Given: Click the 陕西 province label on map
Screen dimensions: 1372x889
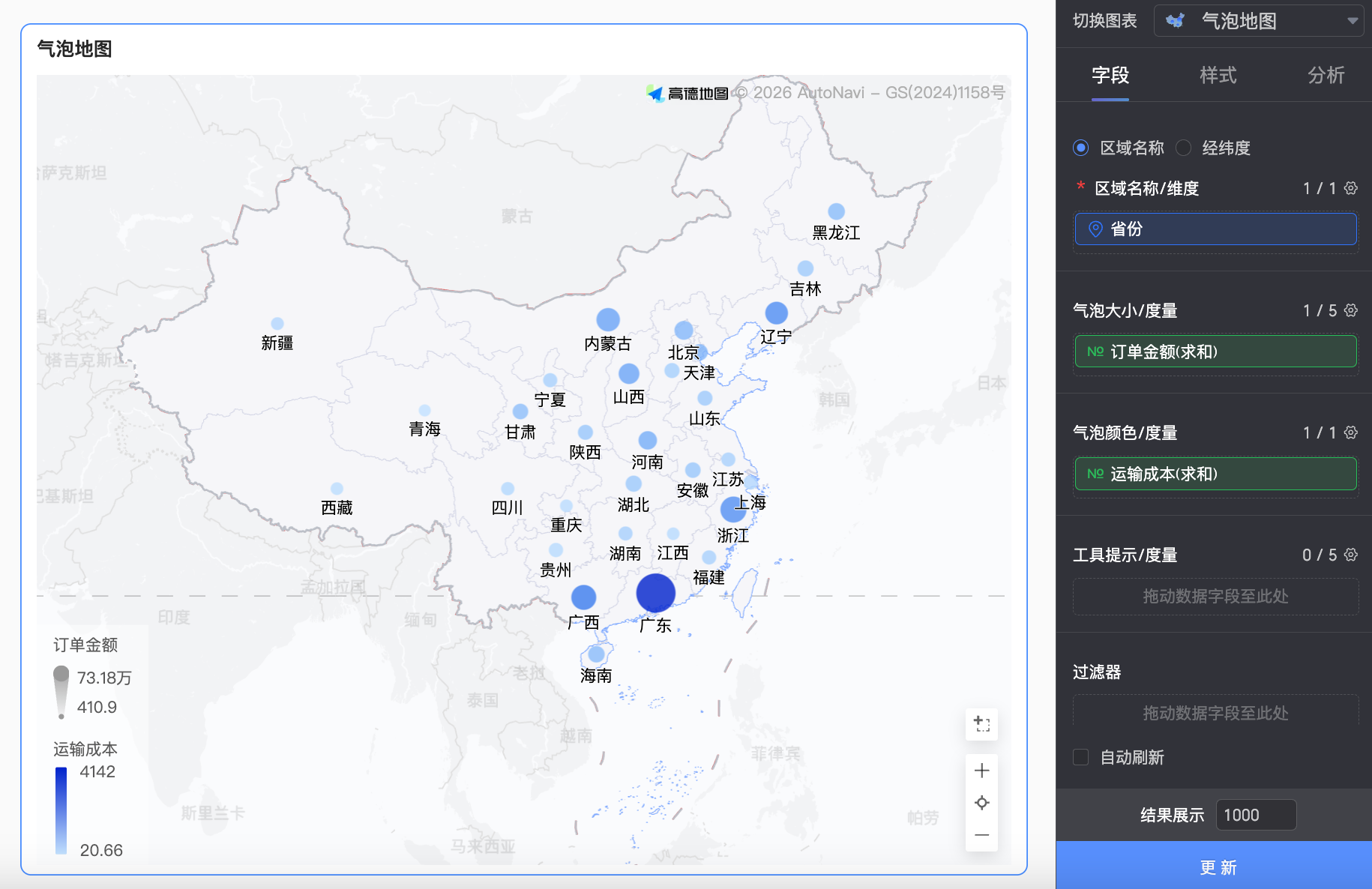Looking at the screenshot, I should 586,452.
